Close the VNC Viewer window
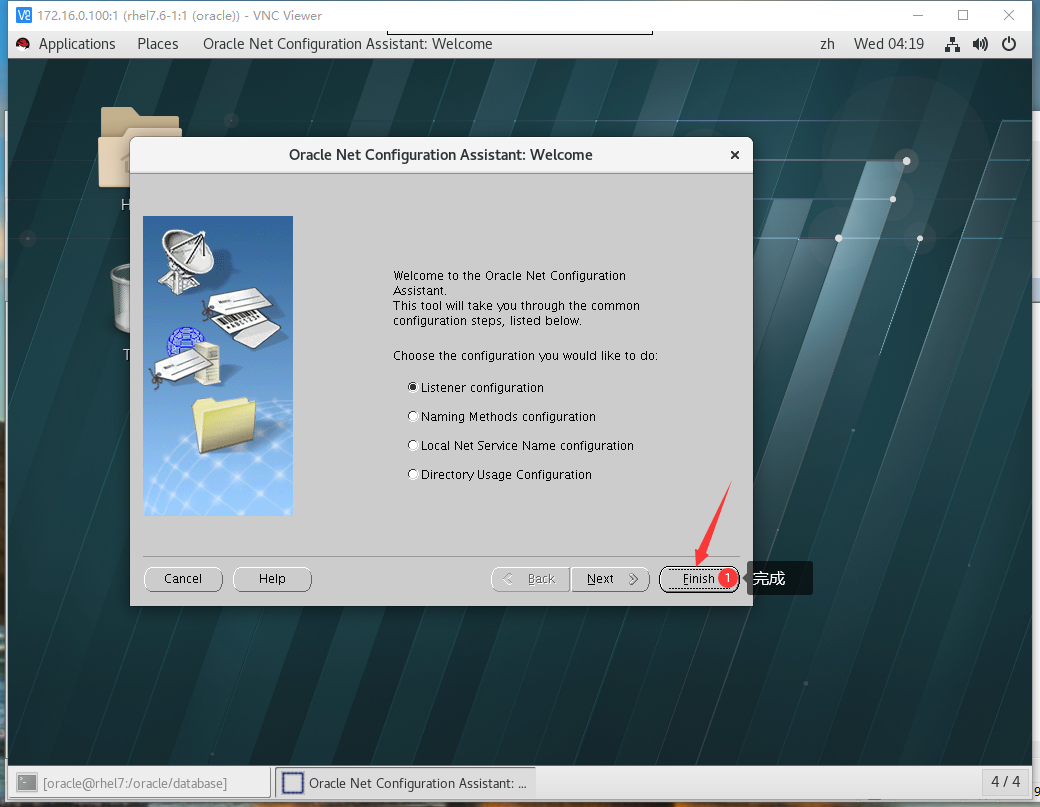This screenshot has height=807, width=1040. click(x=1009, y=15)
